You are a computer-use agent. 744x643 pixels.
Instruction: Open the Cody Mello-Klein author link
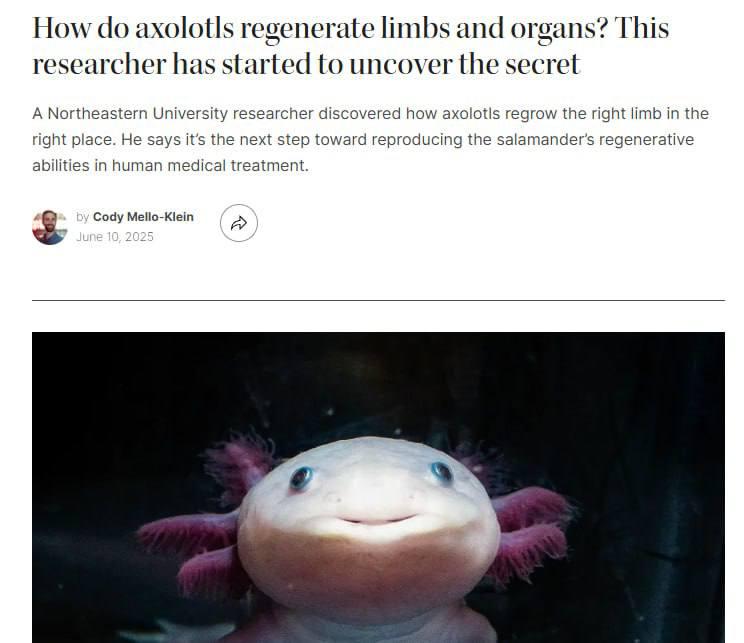tap(143, 217)
